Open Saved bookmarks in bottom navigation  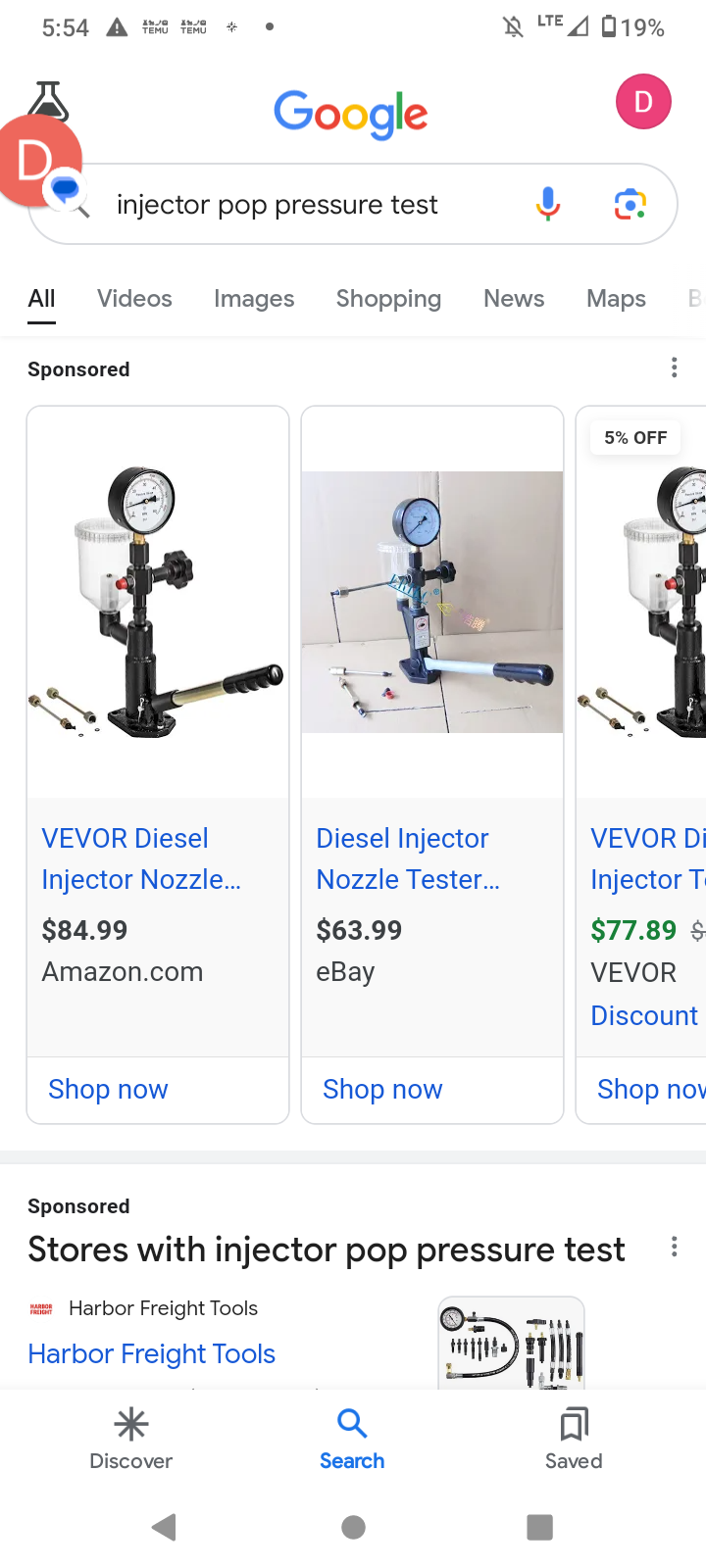point(574,1439)
